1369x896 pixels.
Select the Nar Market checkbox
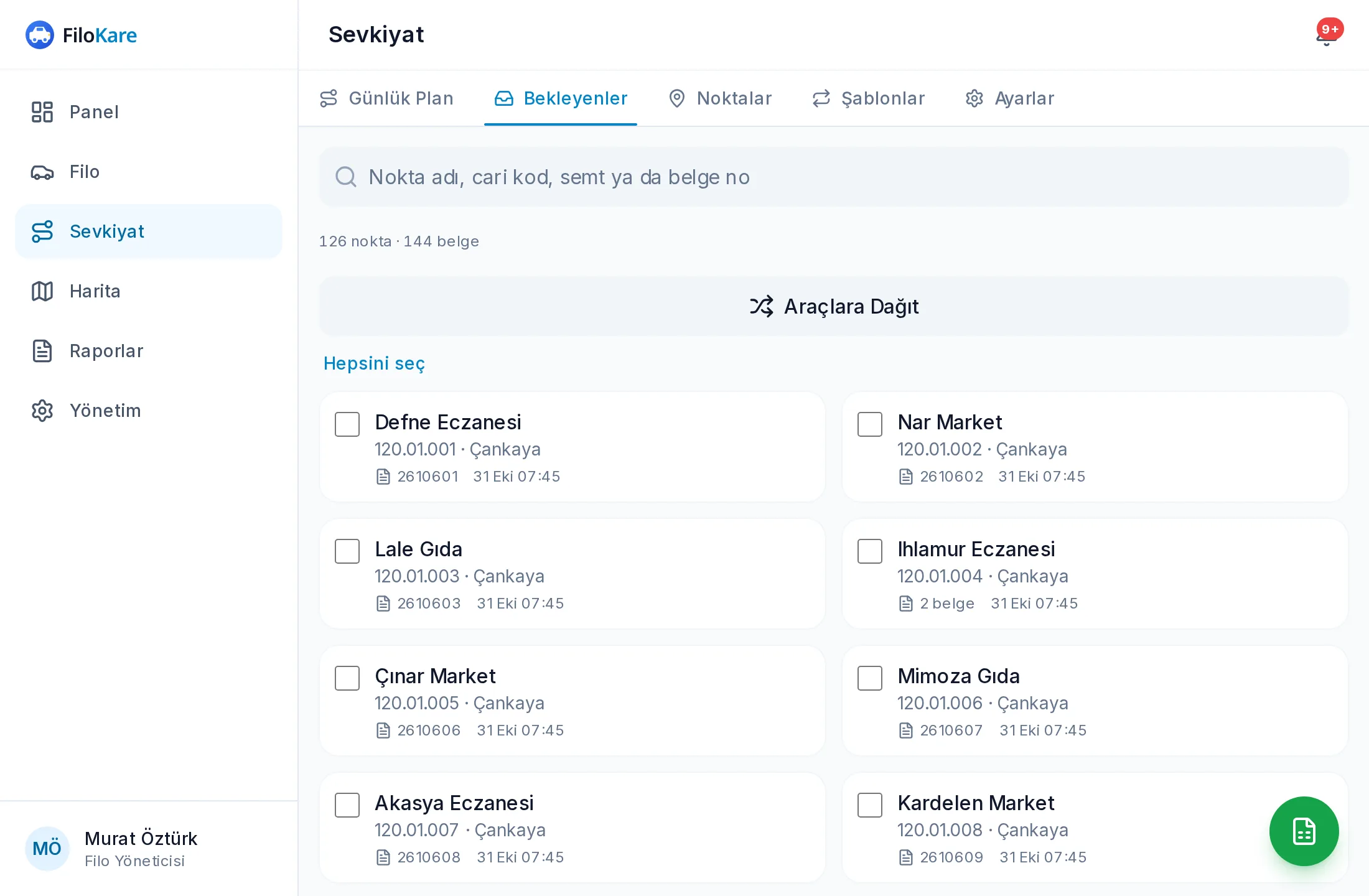coord(870,424)
